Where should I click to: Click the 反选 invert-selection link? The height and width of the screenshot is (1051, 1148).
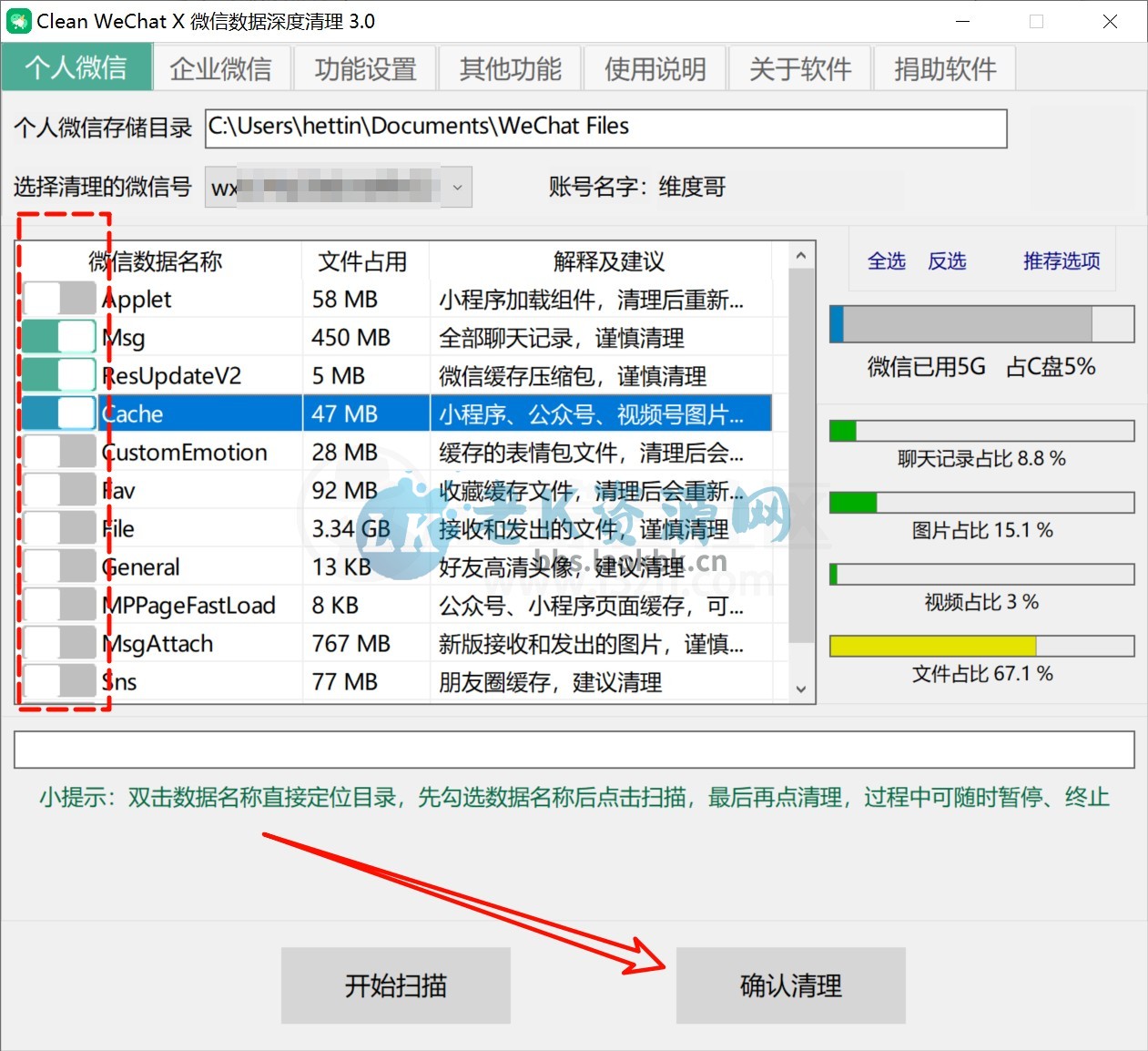click(x=947, y=261)
